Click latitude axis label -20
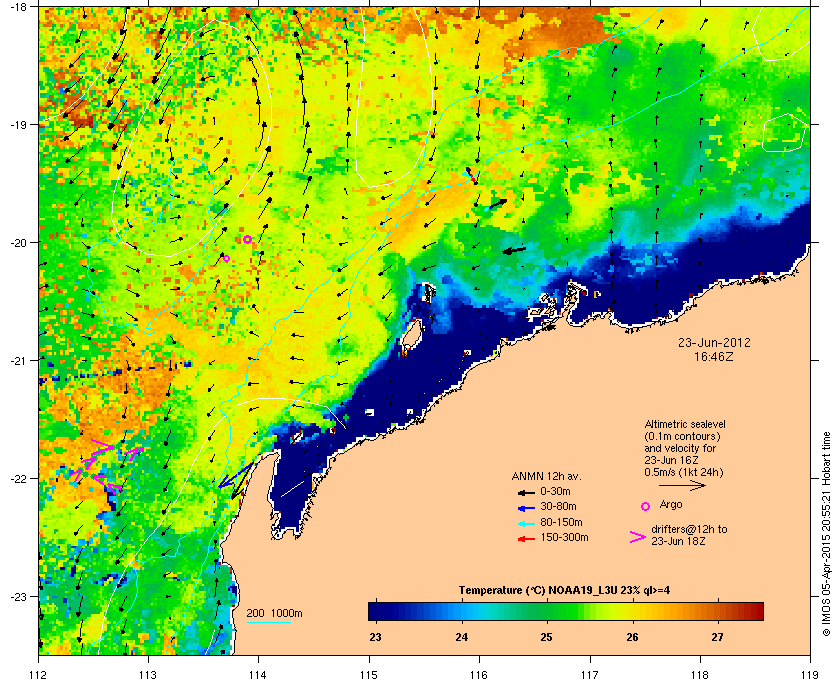 (x=18, y=243)
